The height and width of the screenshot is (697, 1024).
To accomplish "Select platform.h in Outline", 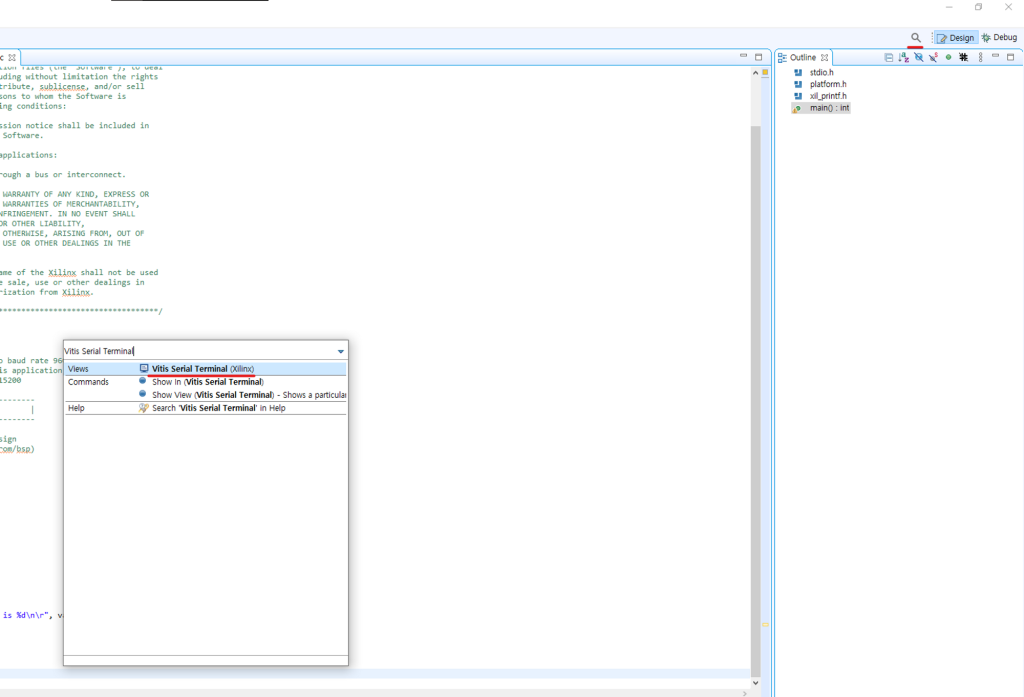I will coord(828,84).
